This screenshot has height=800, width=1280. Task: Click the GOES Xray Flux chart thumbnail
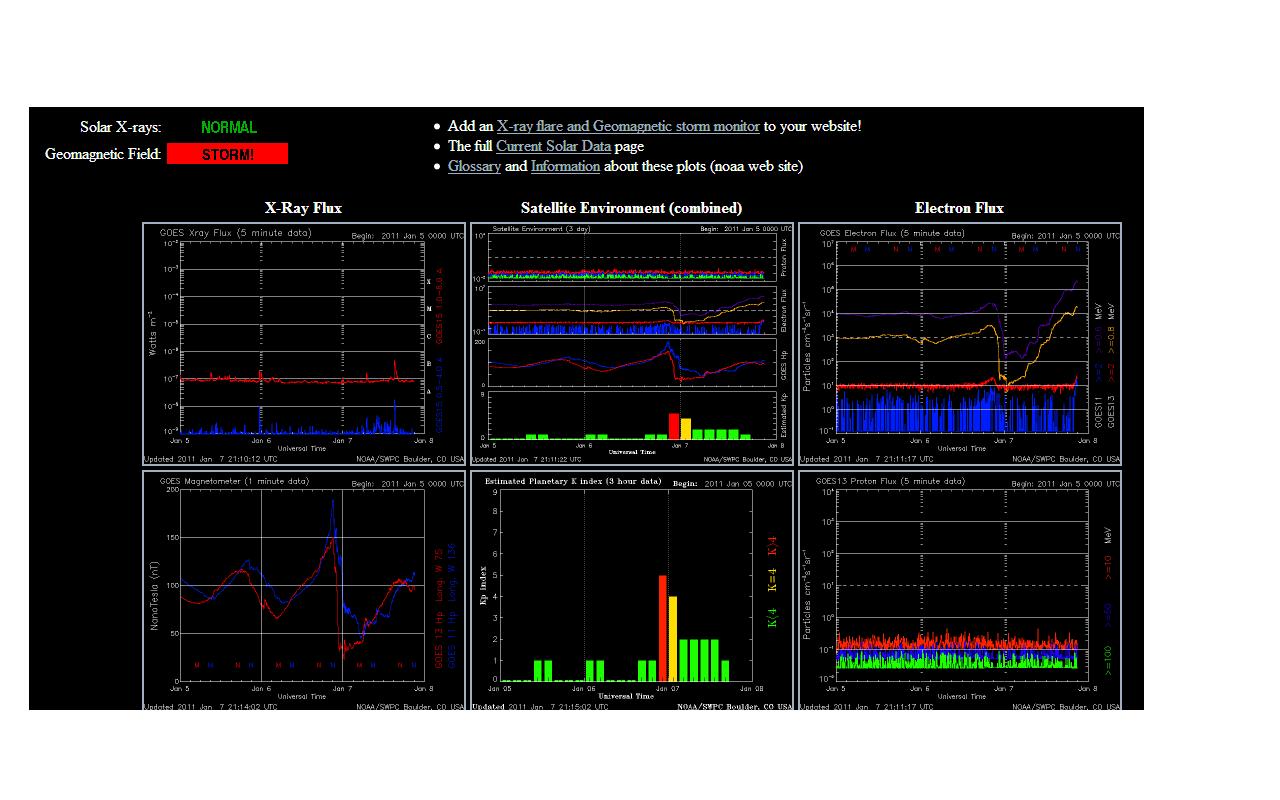[304, 344]
